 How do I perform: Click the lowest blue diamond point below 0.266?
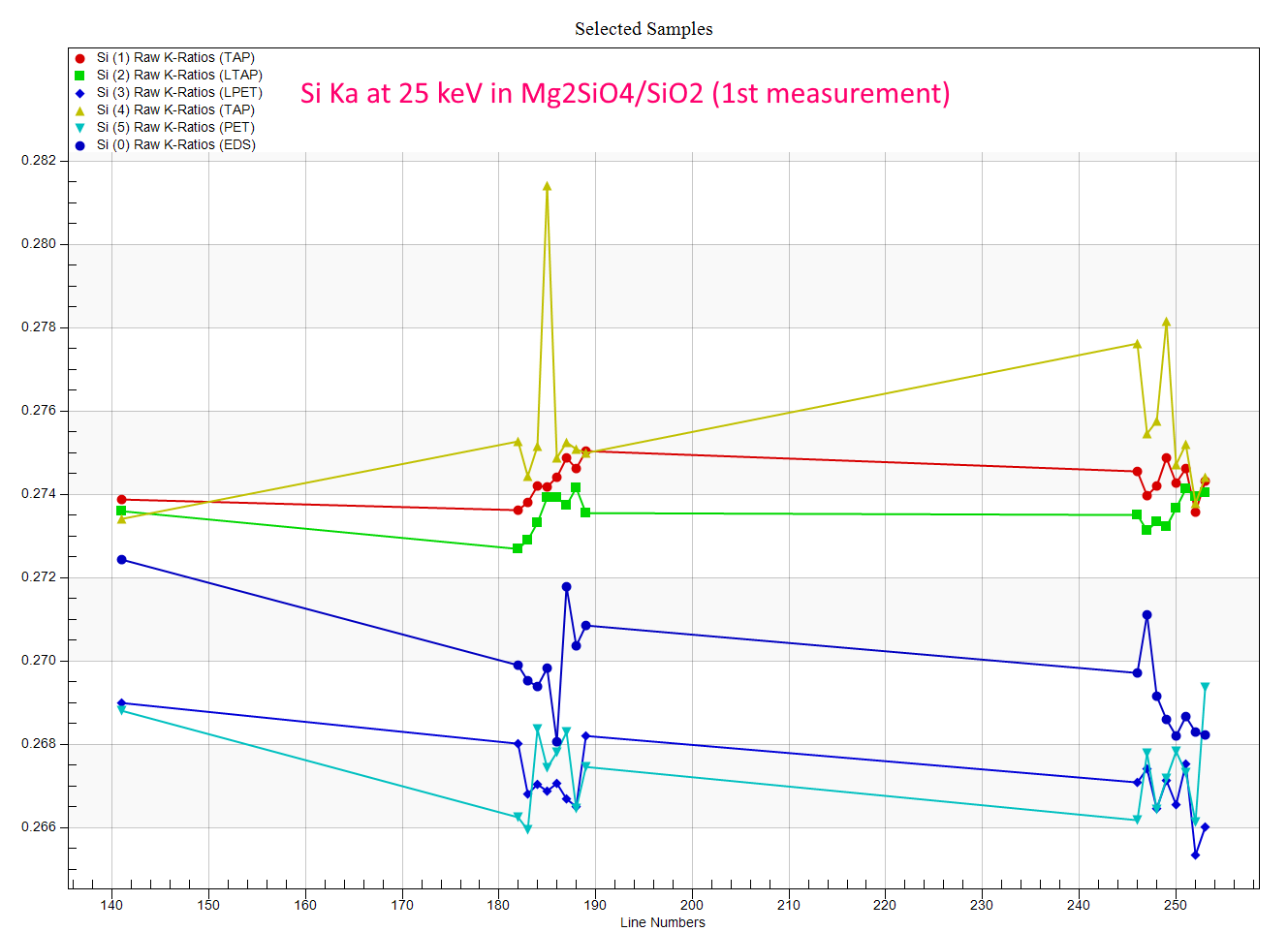coord(1195,854)
